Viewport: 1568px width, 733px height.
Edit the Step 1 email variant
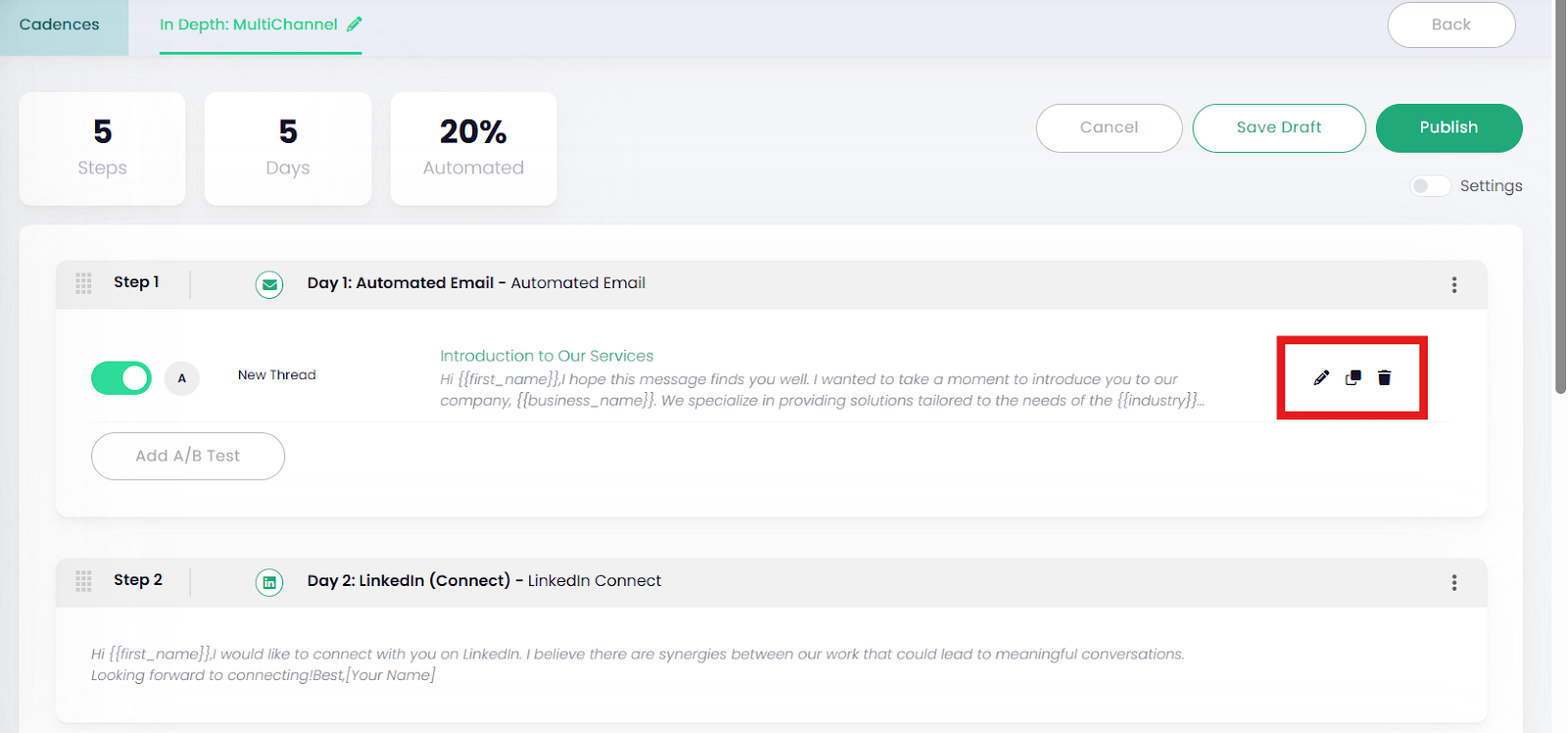pos(1321,377)
